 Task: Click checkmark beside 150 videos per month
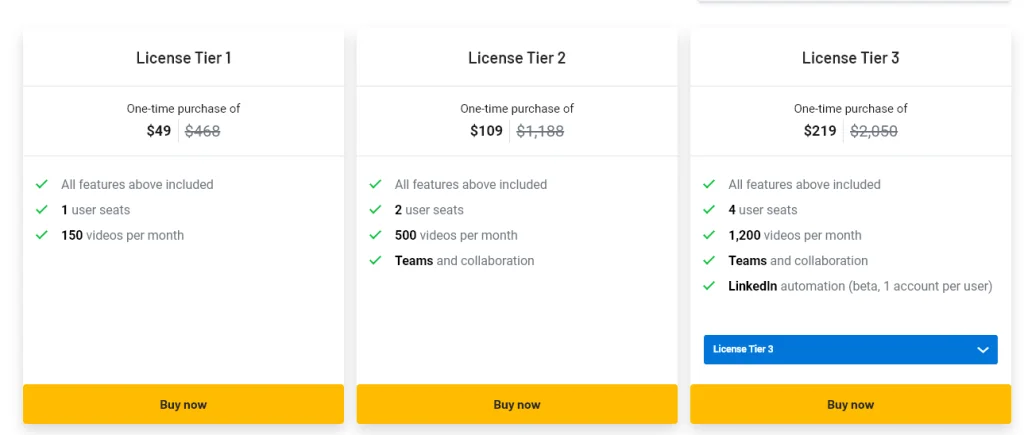[42, 235]
